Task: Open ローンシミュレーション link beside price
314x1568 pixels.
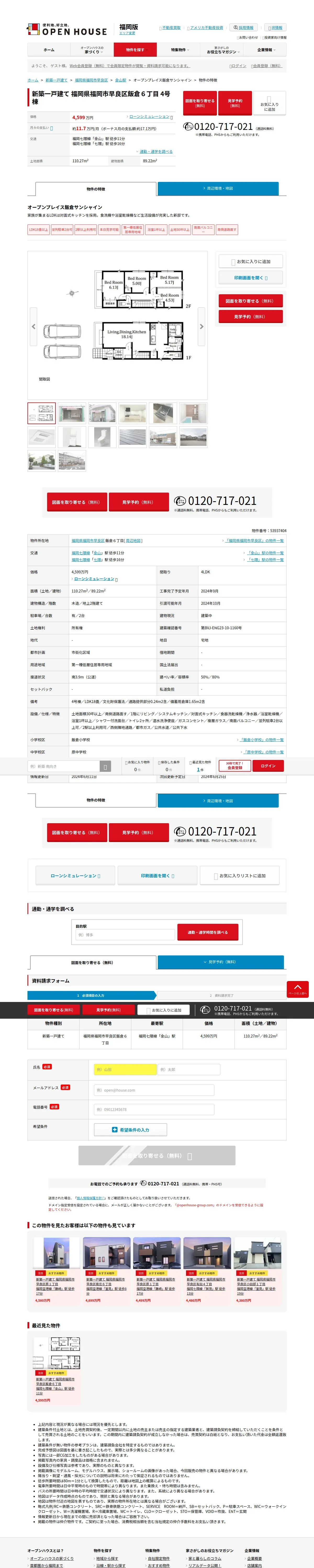Action: click(x=149, y=116)
